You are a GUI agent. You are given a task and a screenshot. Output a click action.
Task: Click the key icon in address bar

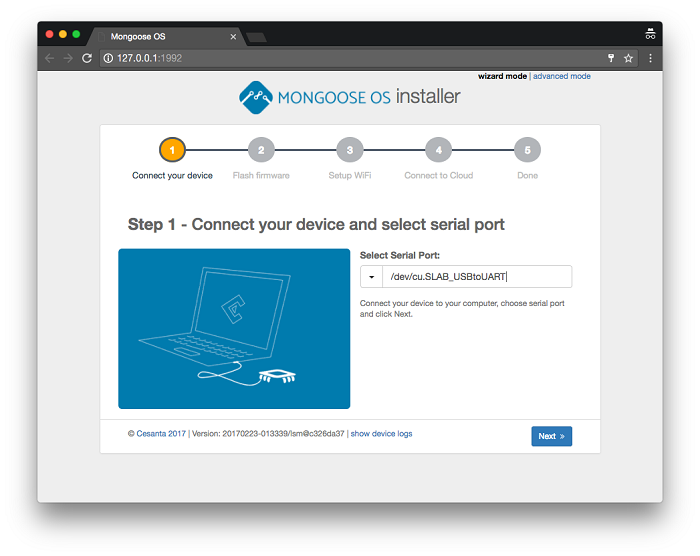tap(611, 58)
